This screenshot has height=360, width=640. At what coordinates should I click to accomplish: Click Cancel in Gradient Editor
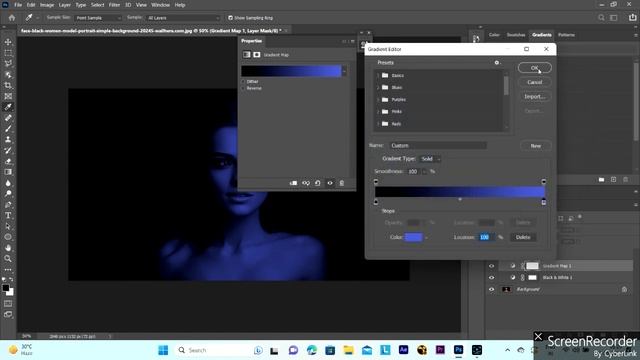pyautogui.click(x=535, y=82)
